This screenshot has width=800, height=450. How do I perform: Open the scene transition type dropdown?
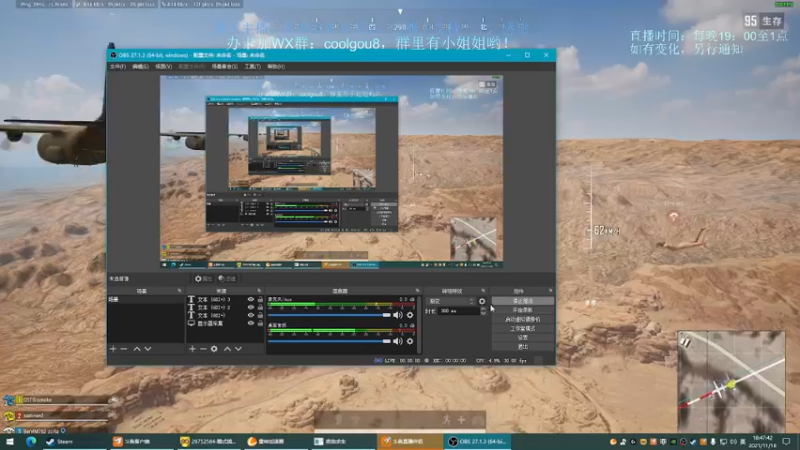pos(451,302)
